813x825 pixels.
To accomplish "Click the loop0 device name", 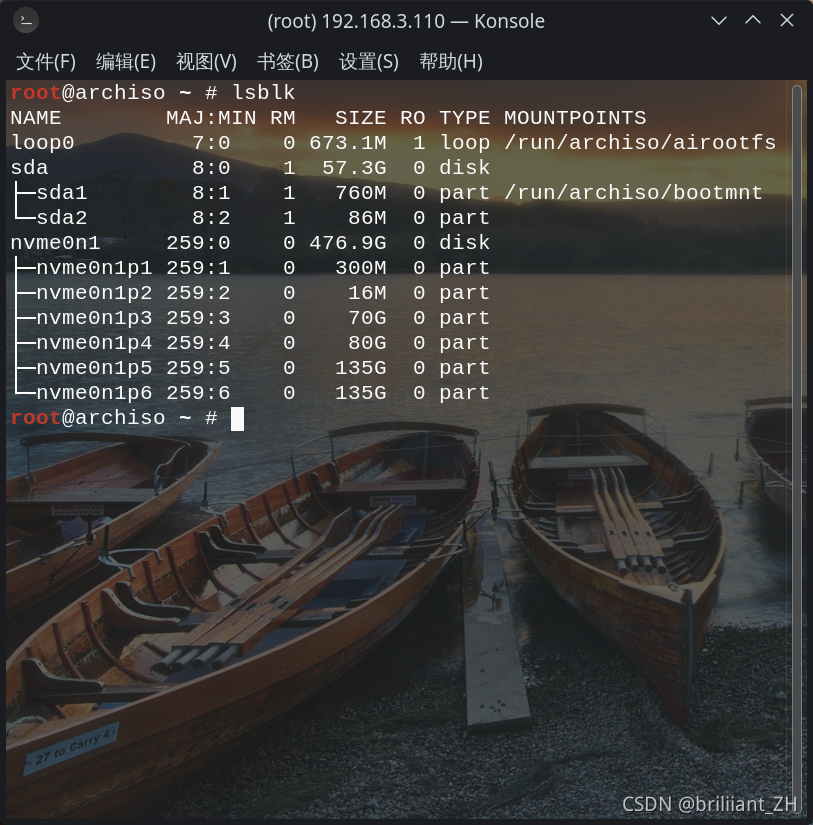I will click(43, 143).
